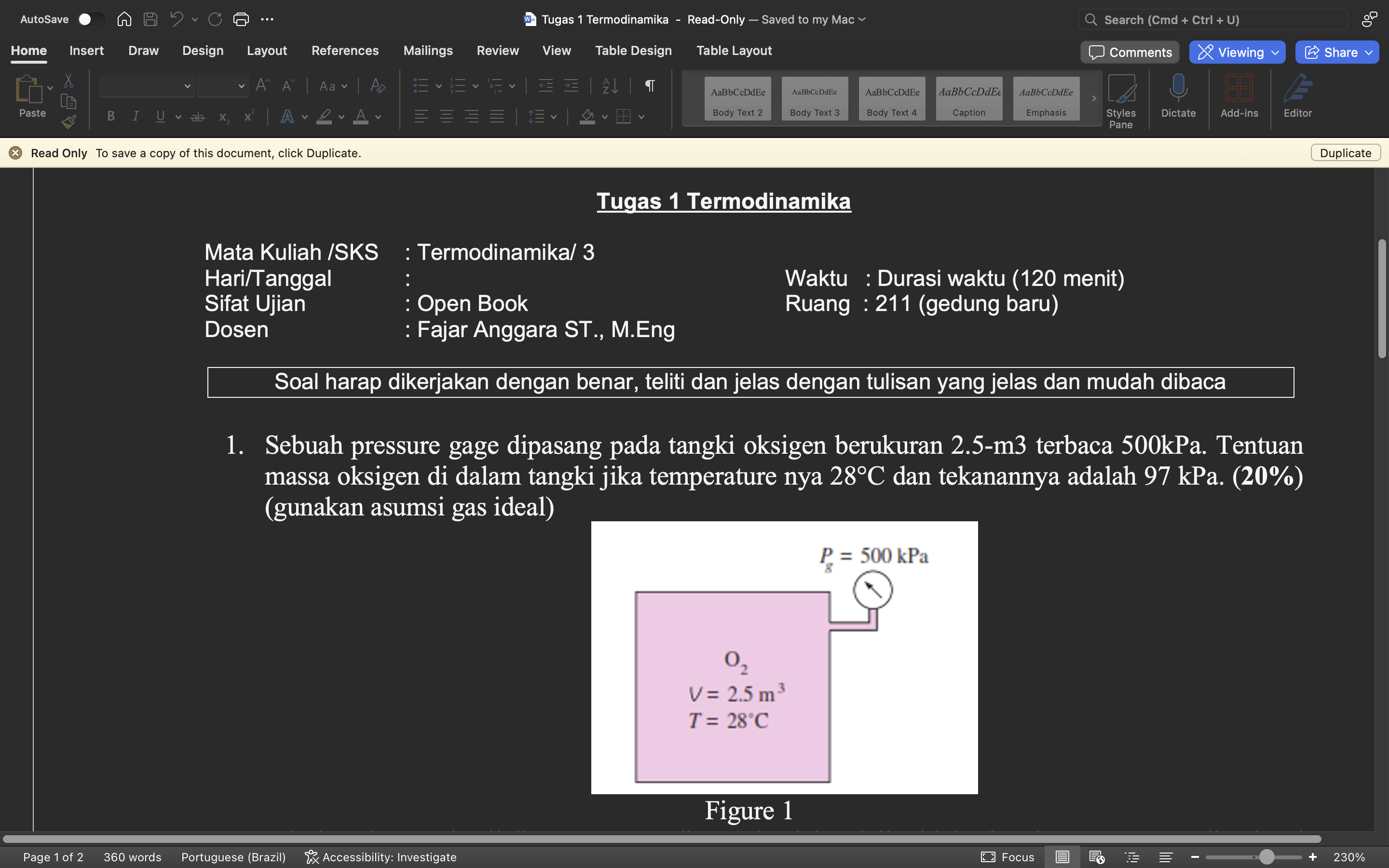Click the zoom slider handle

click(1267, 856)
